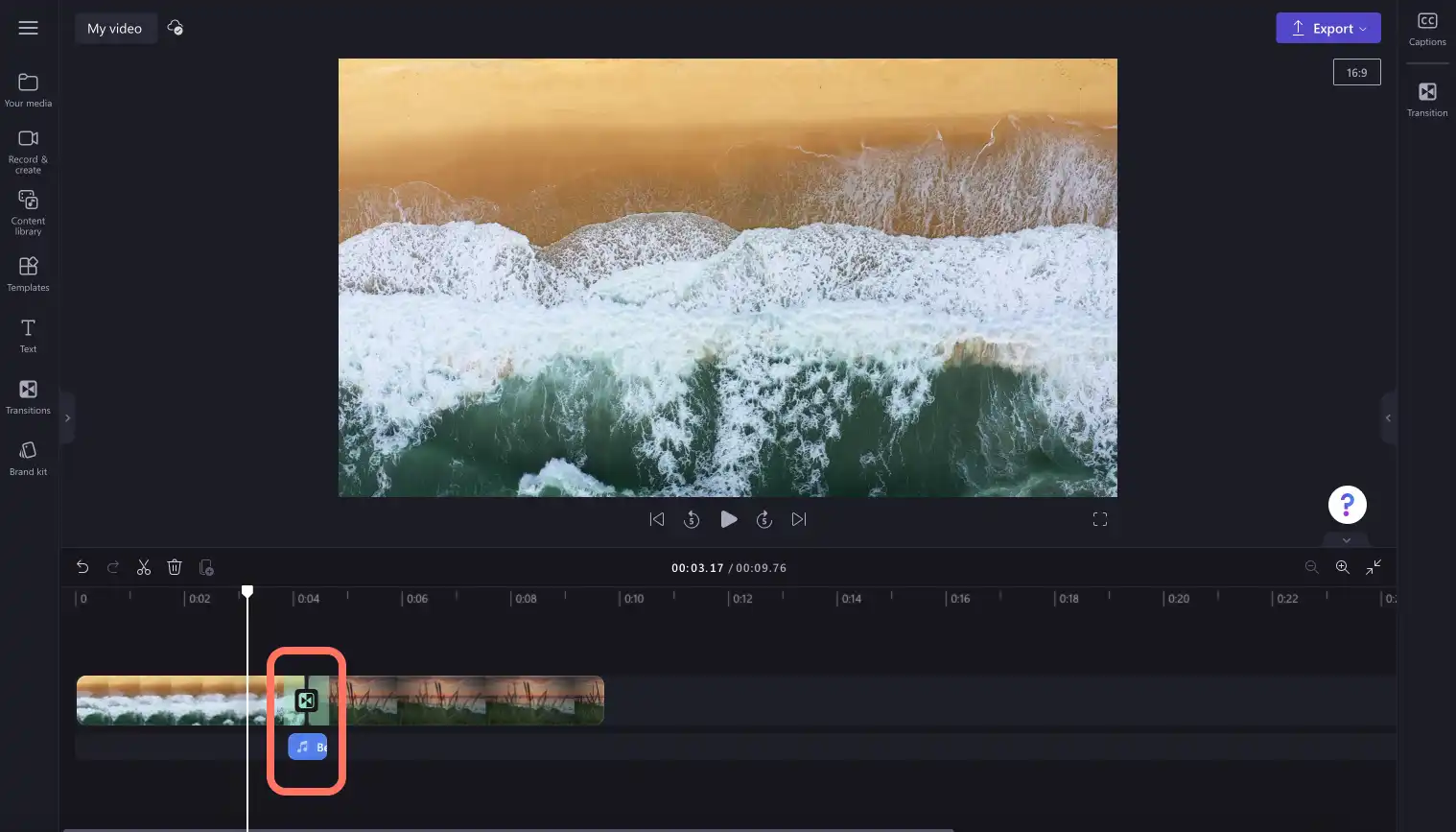Viewport: 1456px width, 832px height.
Task: Open the Brand kit panel
Action: 28,458
